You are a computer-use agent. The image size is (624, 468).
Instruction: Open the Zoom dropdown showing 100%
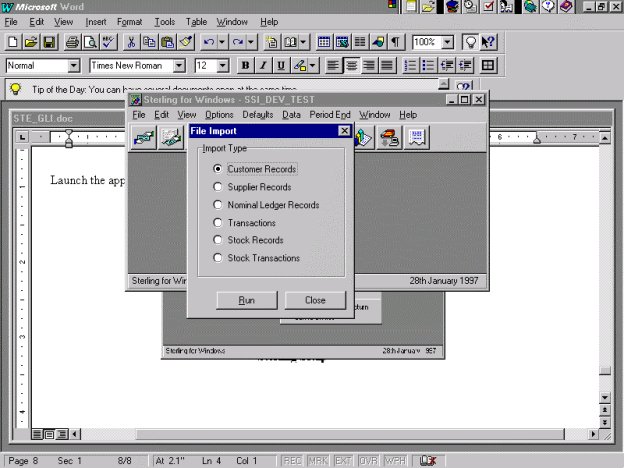tap(448, 42)
